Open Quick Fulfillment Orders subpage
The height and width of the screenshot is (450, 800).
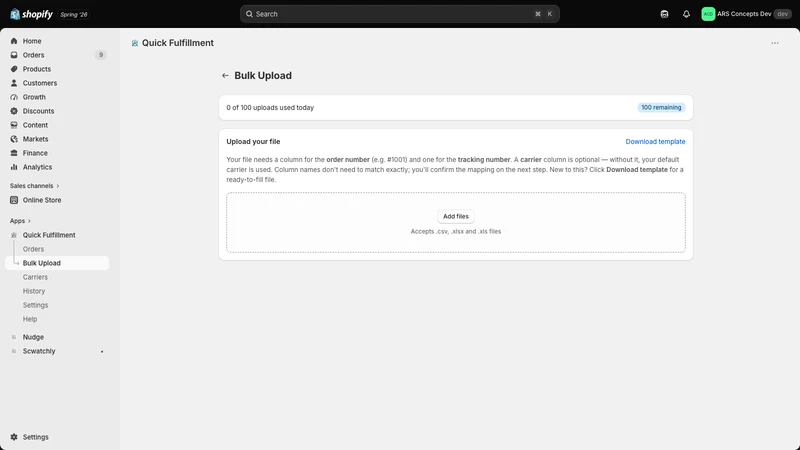(33, 249)
